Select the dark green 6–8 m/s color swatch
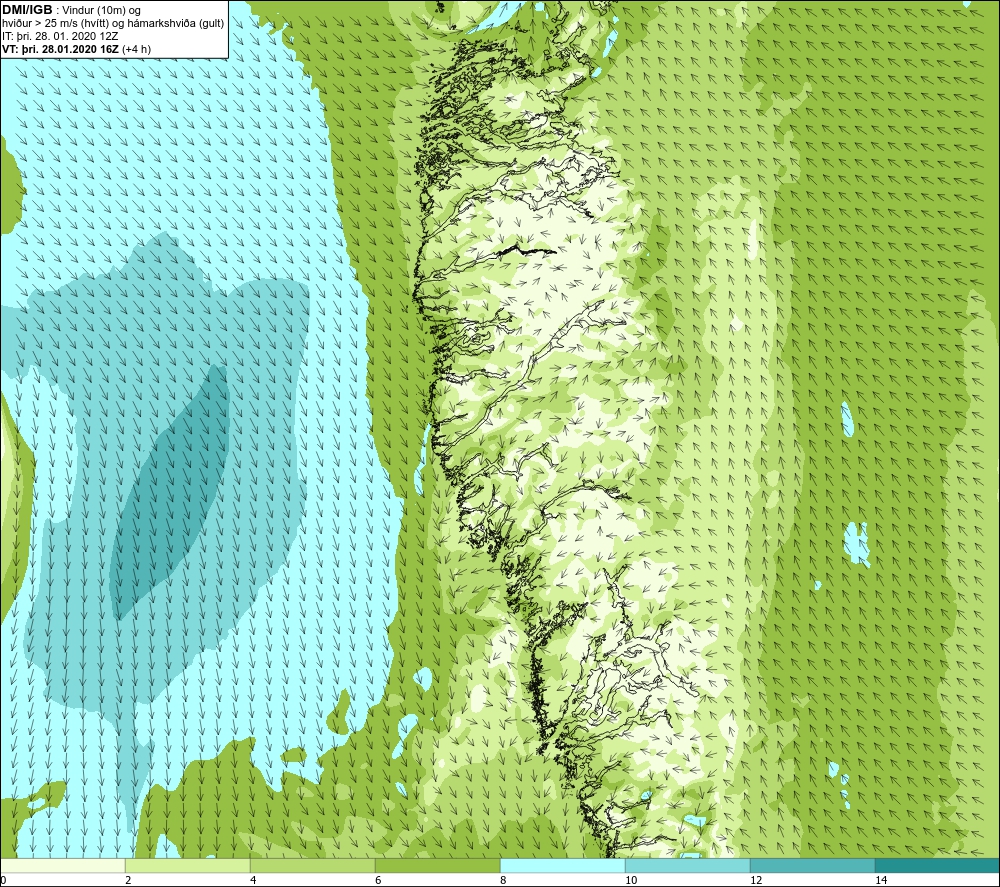Screen dimensions: 1000x887 [x=438, y=865]
